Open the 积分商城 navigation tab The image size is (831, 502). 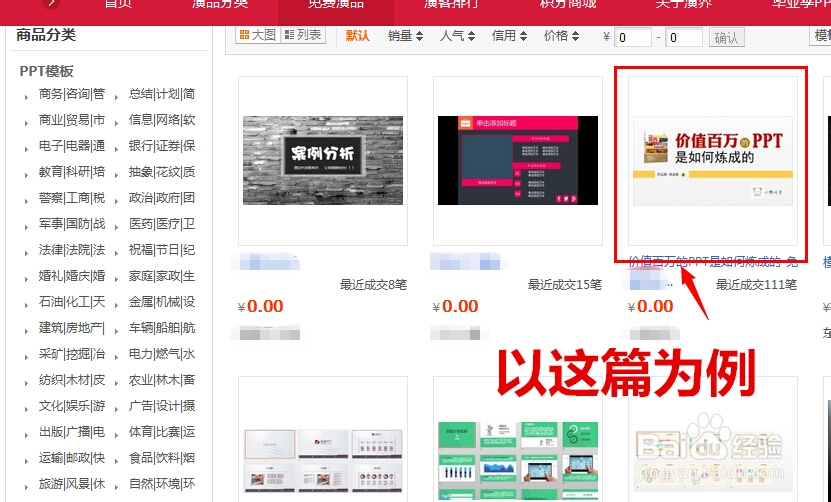(x=568, y=4)
